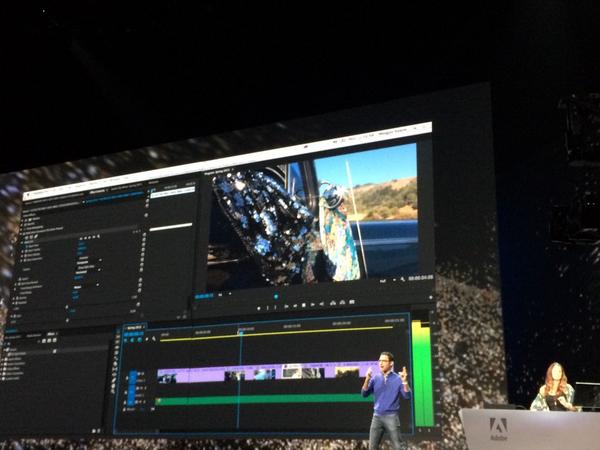Click the blue Program monitor current timecode
Screen dimensions: 600x450
coord(204,296)
